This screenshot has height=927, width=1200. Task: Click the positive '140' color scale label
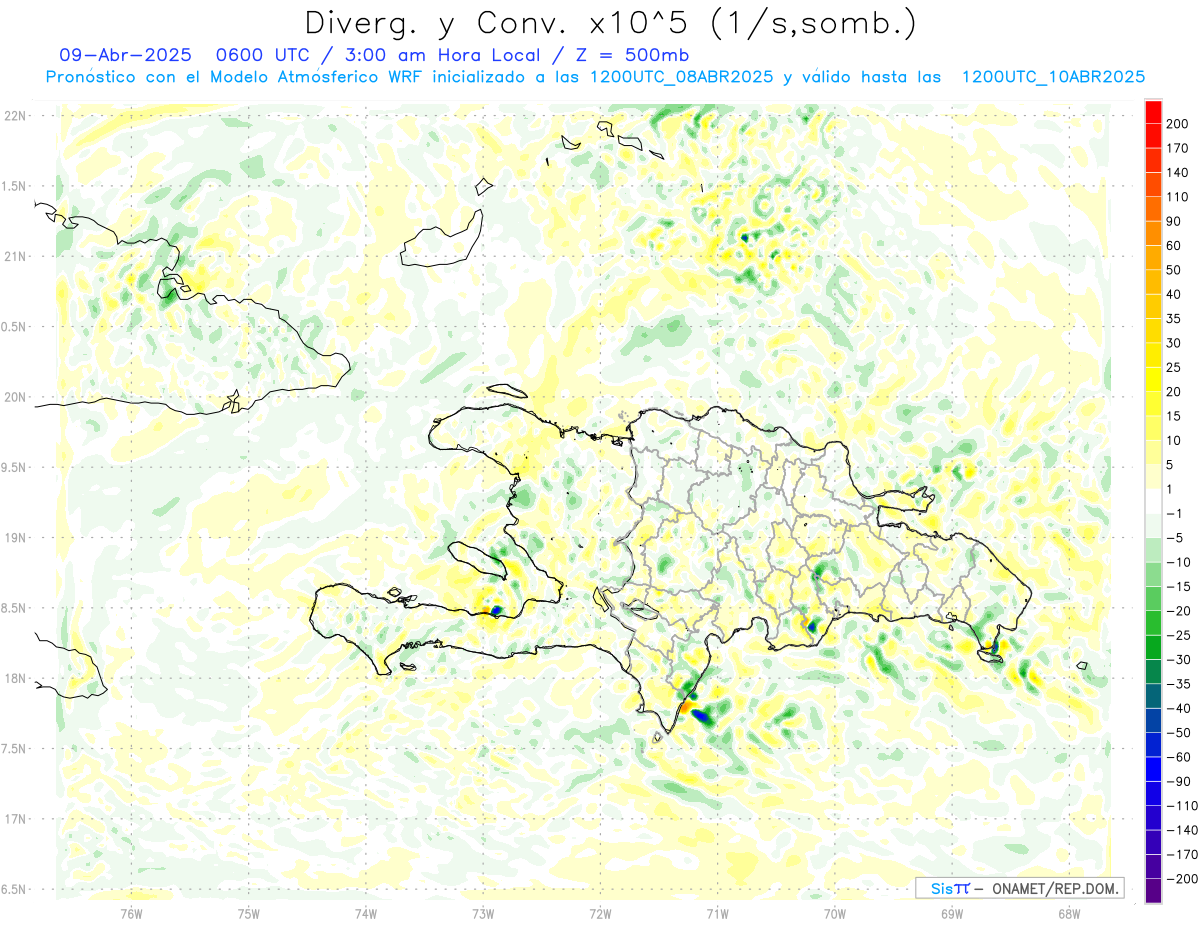[1177, 173]
